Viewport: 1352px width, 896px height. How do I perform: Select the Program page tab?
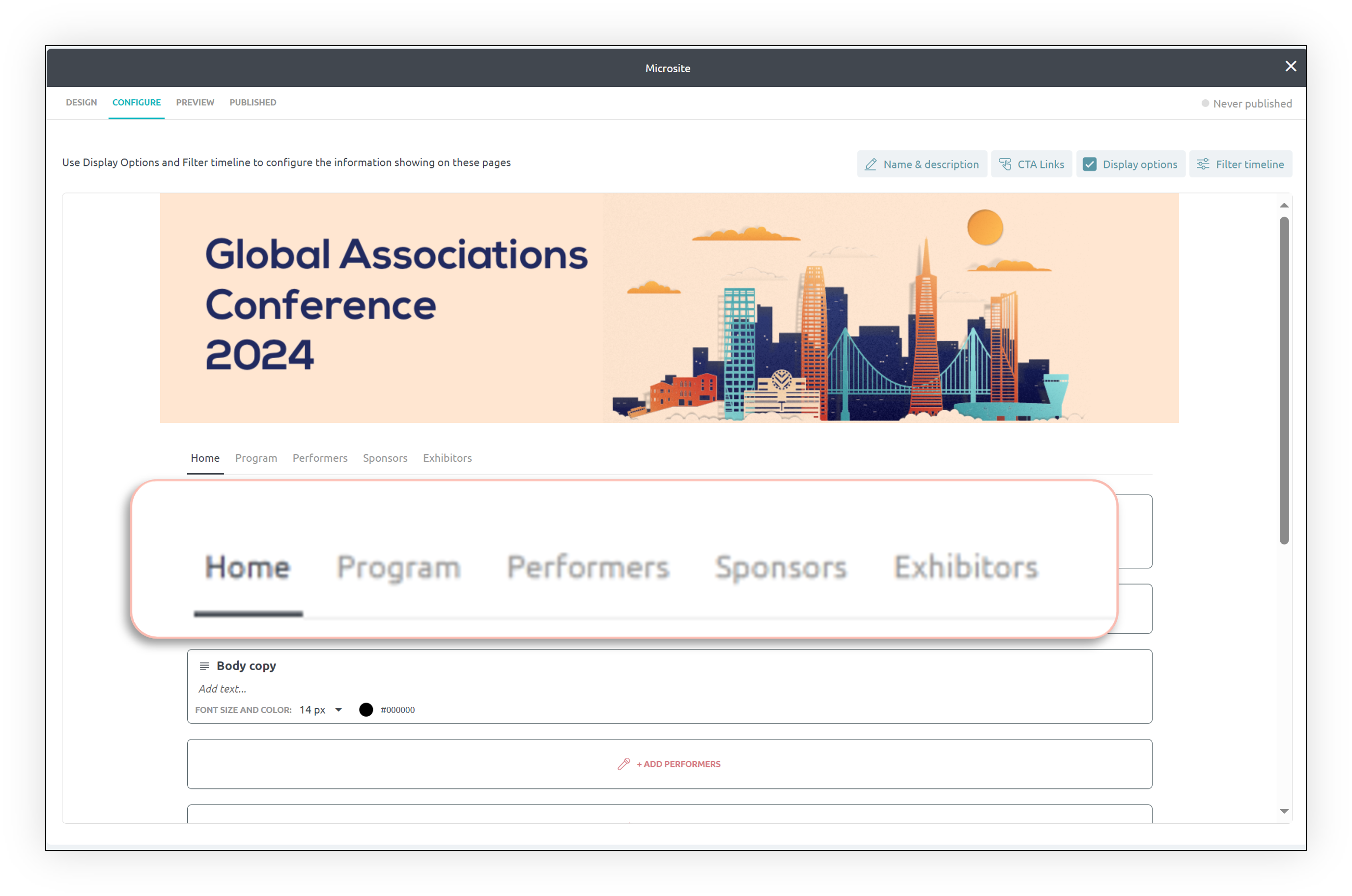256,458
